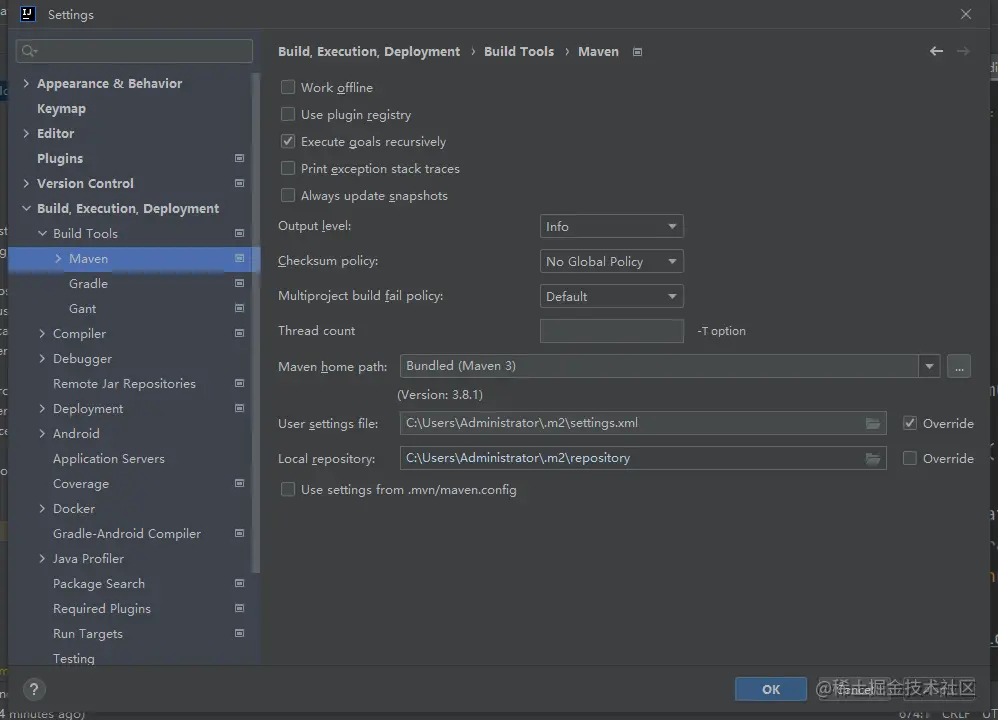This screenshot has height=720, width=998.
Task: Click the project-level marker icon next to Required Plugins
Action: [x=239, y=608]
